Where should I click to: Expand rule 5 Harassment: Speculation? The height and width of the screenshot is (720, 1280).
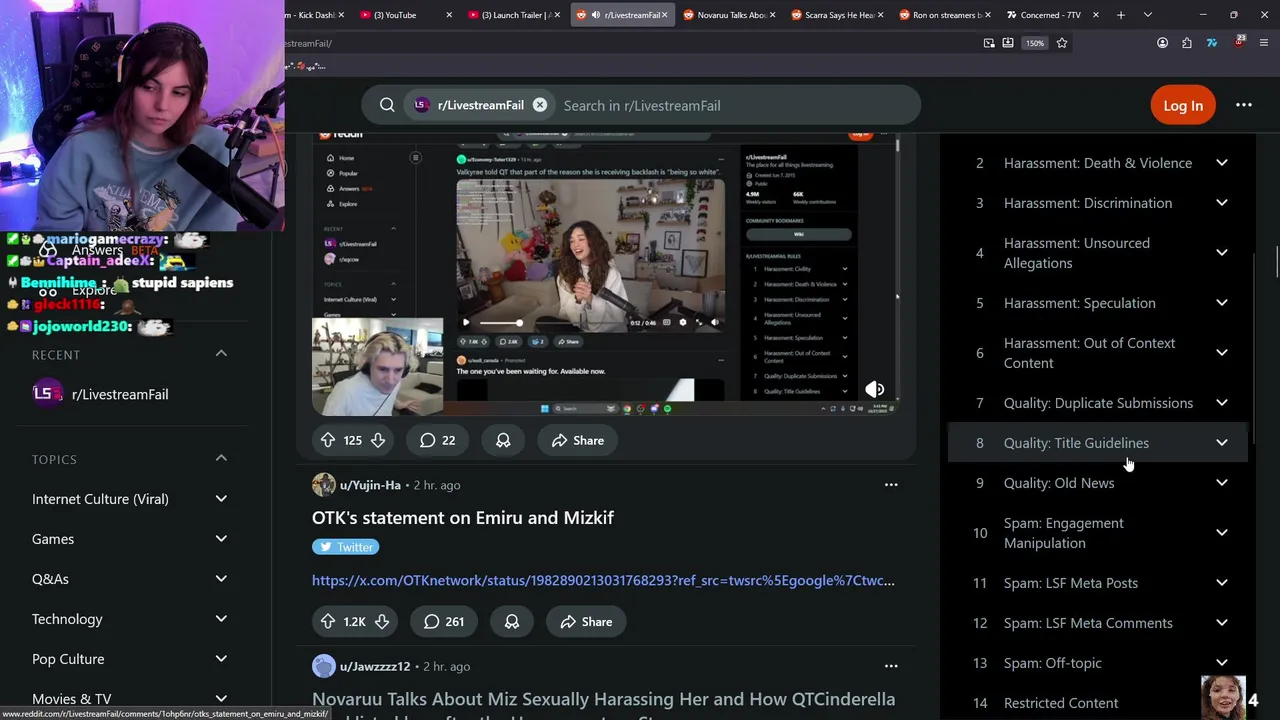(x=1098, y=303)
